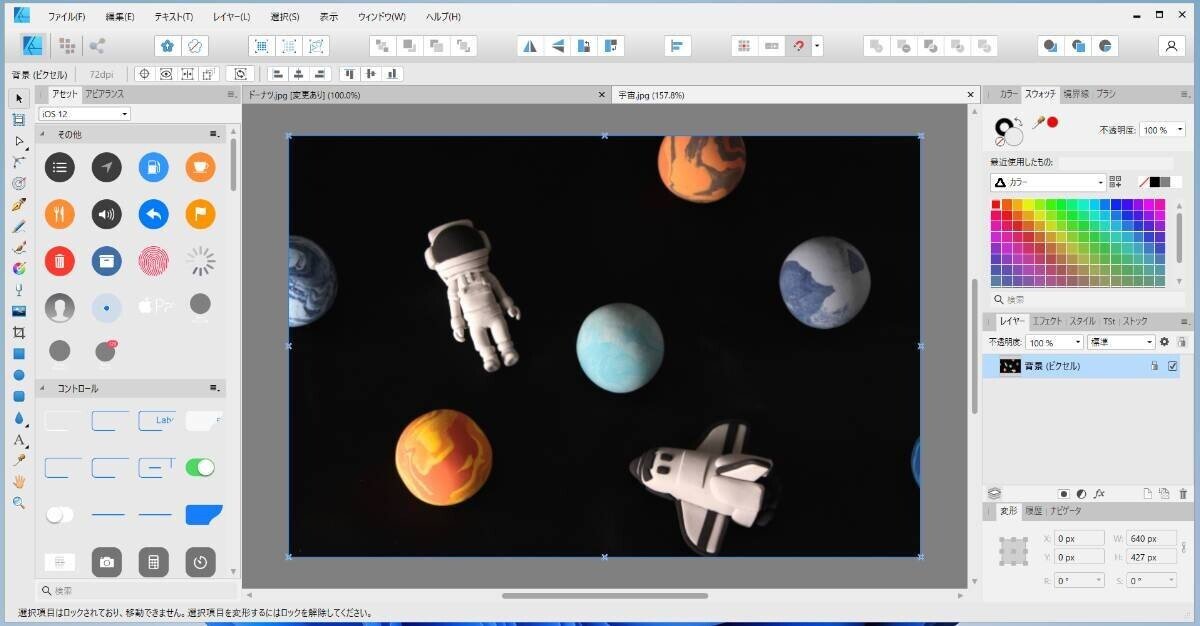
Task: Toggle the snapping magnet button
Action: tap(798, 46)
